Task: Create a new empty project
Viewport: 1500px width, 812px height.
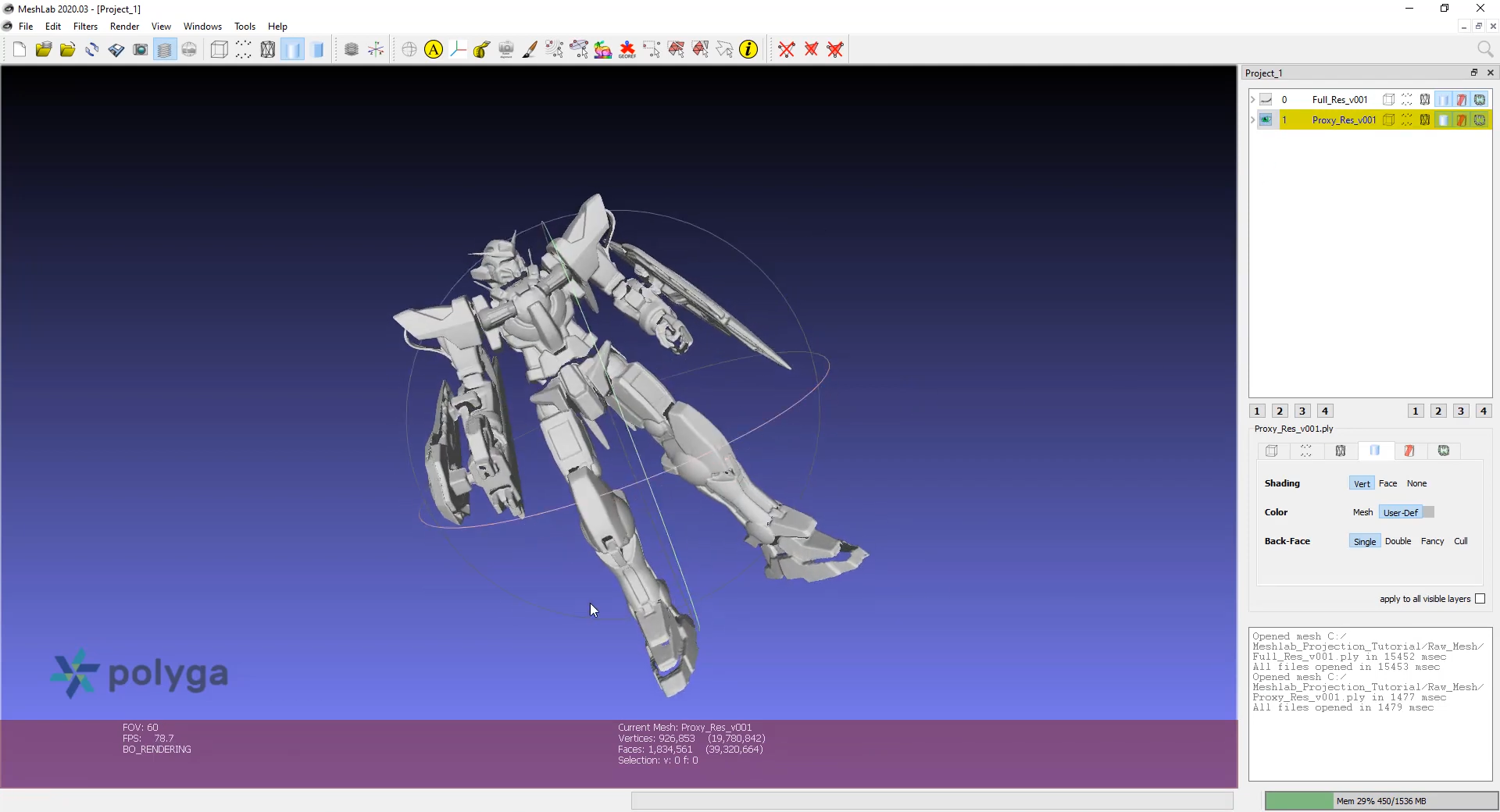Action: [x=20, y=50]
